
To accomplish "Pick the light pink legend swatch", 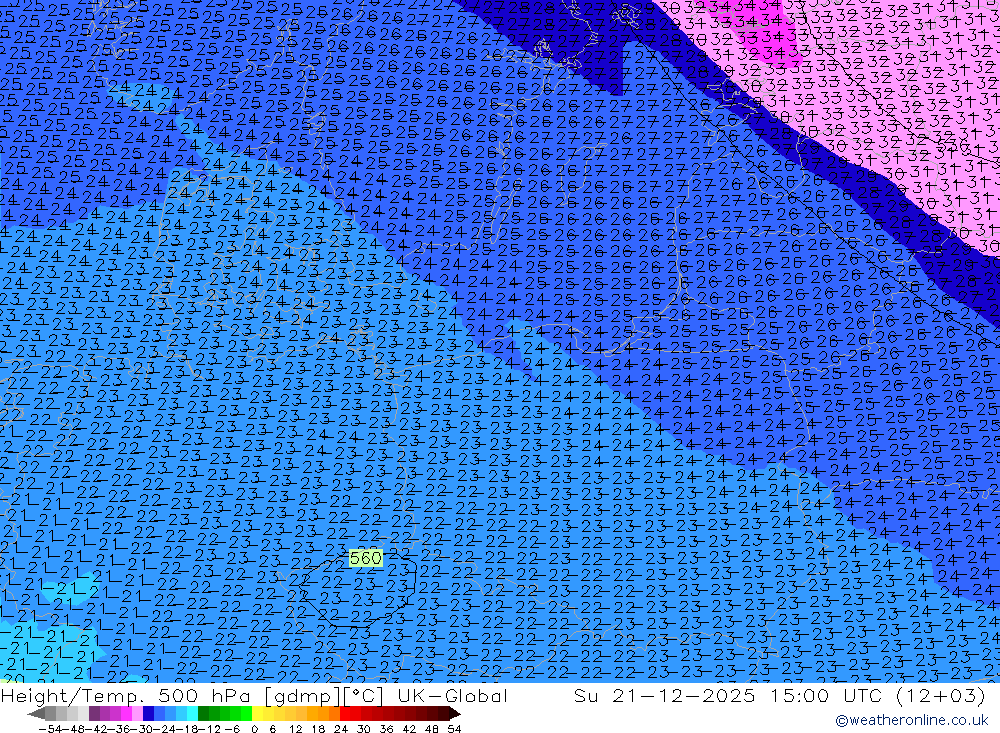I will pyautogui.click(x=137, y=714).
